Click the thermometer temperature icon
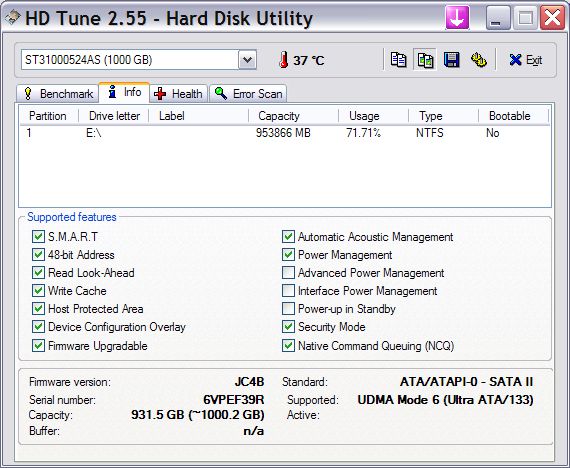Image resolution: width=570 pixels, height=468 pixels. [x=284, y=60]
